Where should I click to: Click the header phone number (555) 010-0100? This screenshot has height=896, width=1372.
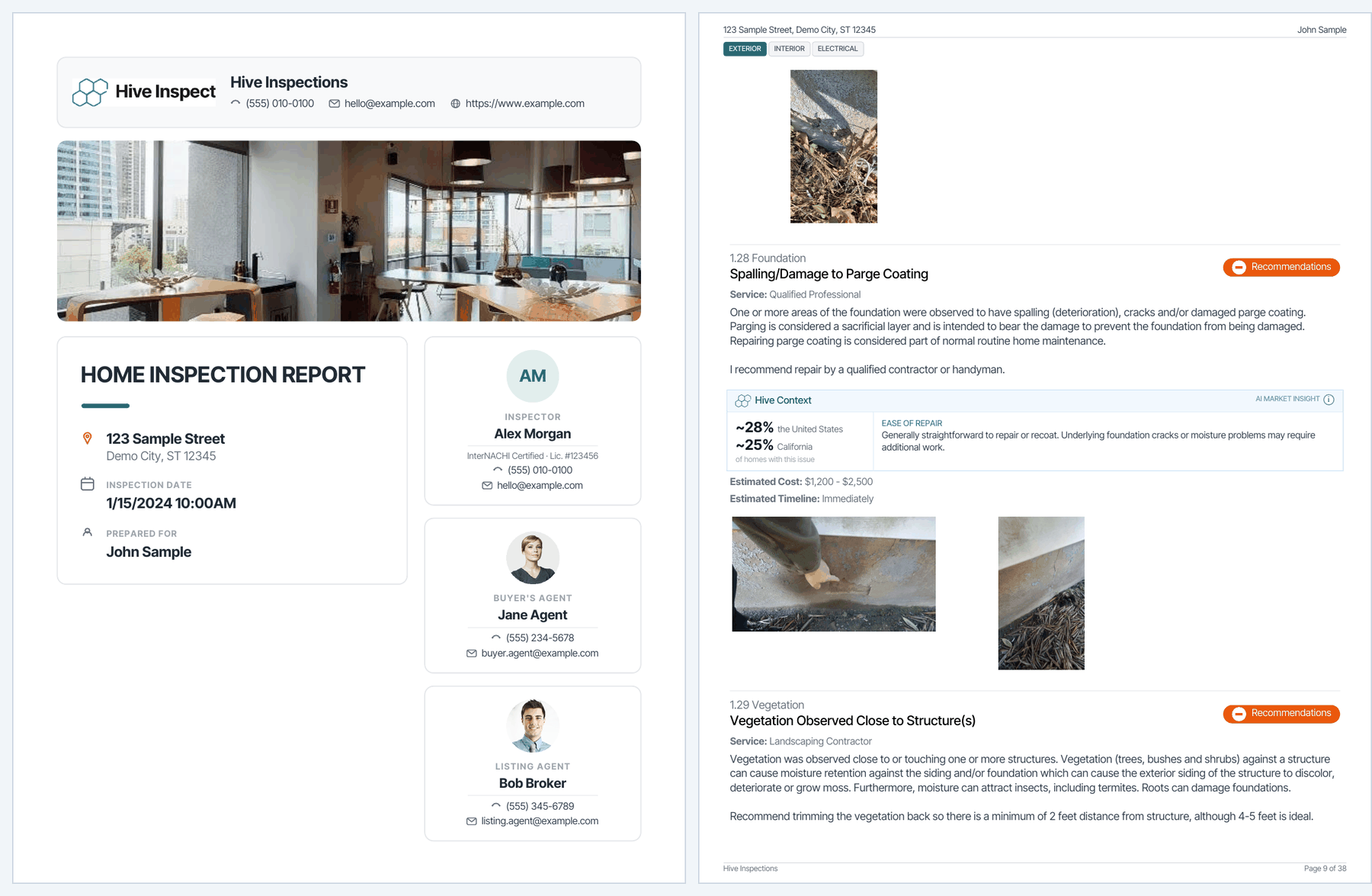(x=280, y=104)
